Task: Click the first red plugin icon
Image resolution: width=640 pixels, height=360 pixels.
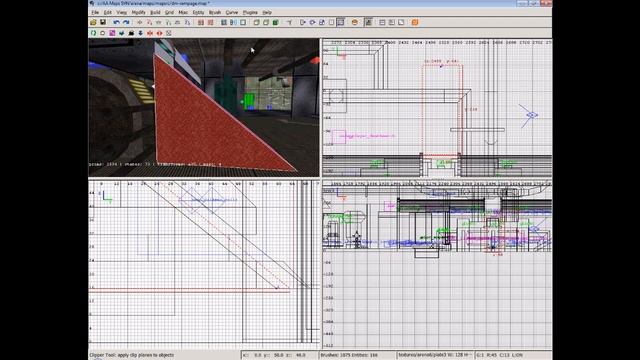Action: (150, 33)
